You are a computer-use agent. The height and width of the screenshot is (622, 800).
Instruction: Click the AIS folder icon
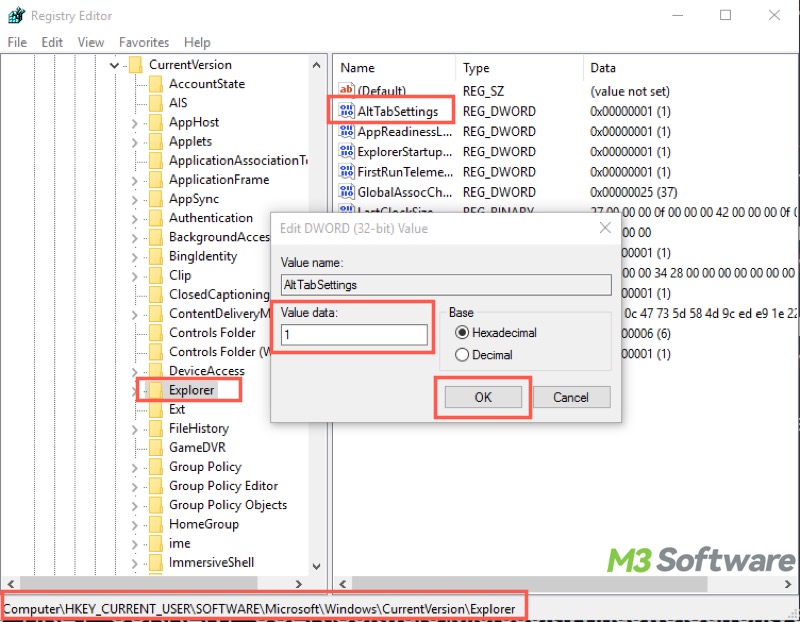[x=156, y=103]
